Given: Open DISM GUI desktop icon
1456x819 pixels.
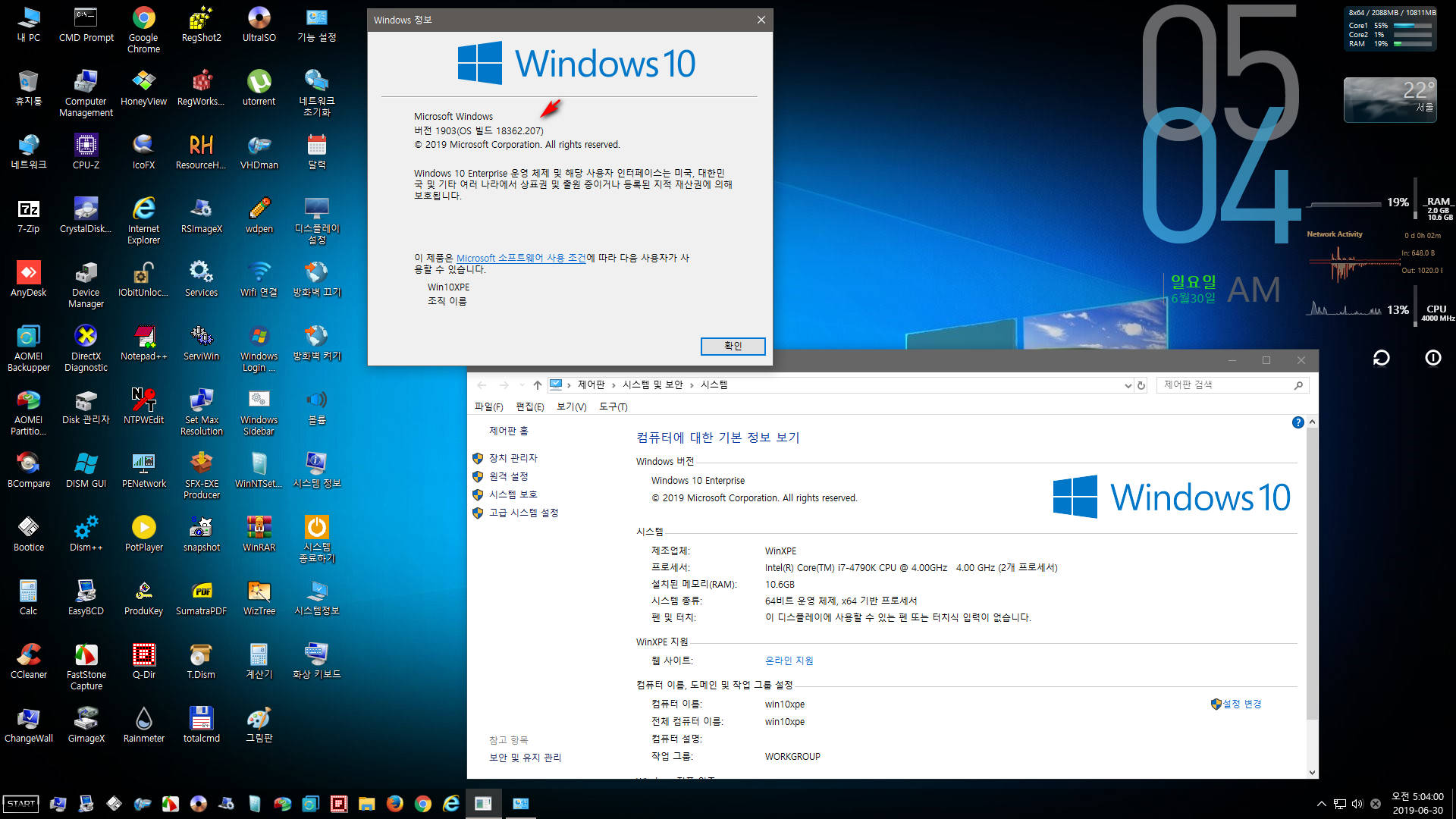Looking at the screenshot, I should point(86,470).
